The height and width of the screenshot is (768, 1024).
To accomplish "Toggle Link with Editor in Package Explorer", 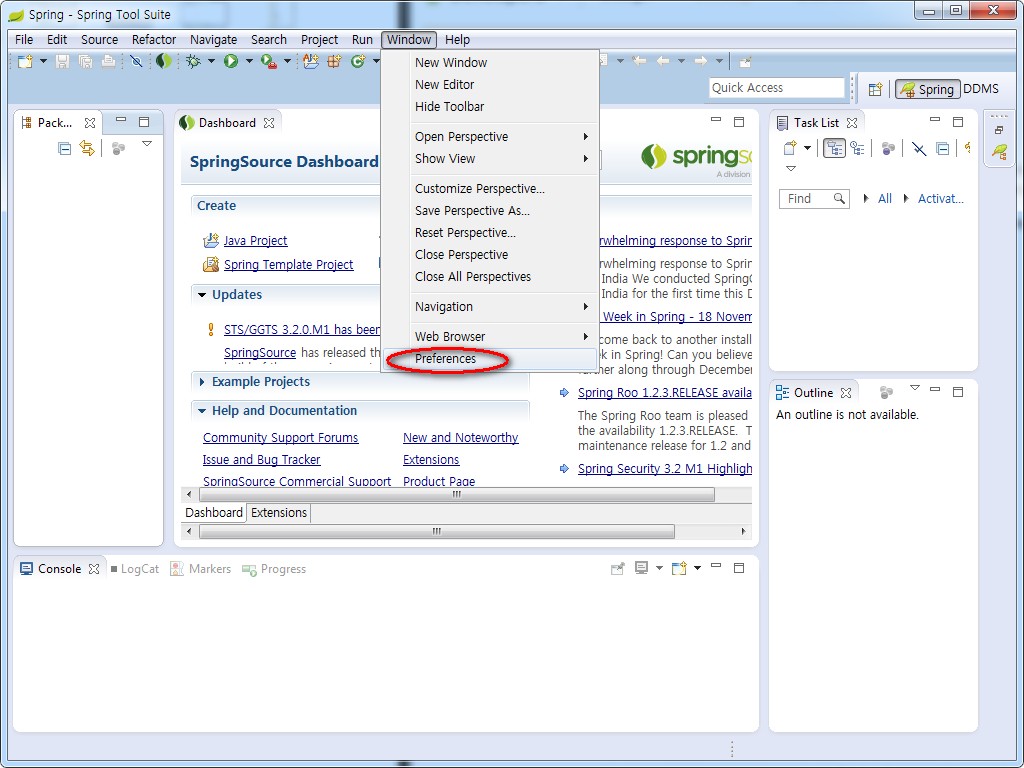I will pyautogui.click(x=87, y=148).
